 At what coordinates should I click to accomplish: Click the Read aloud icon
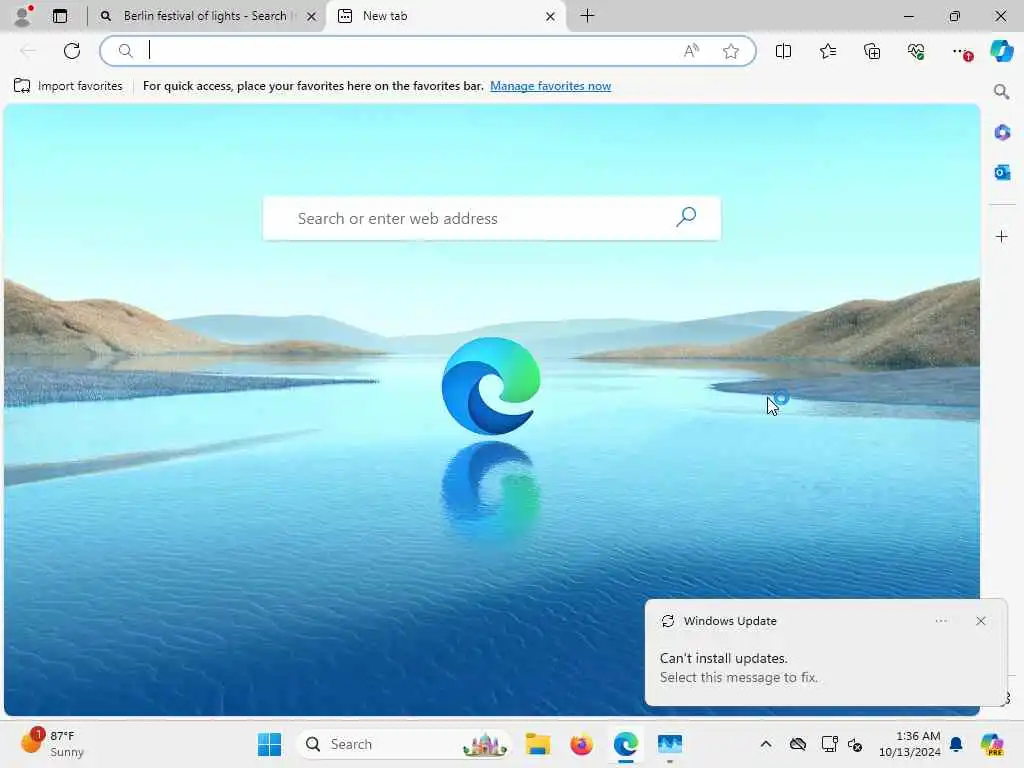click(x=691, y=51)
